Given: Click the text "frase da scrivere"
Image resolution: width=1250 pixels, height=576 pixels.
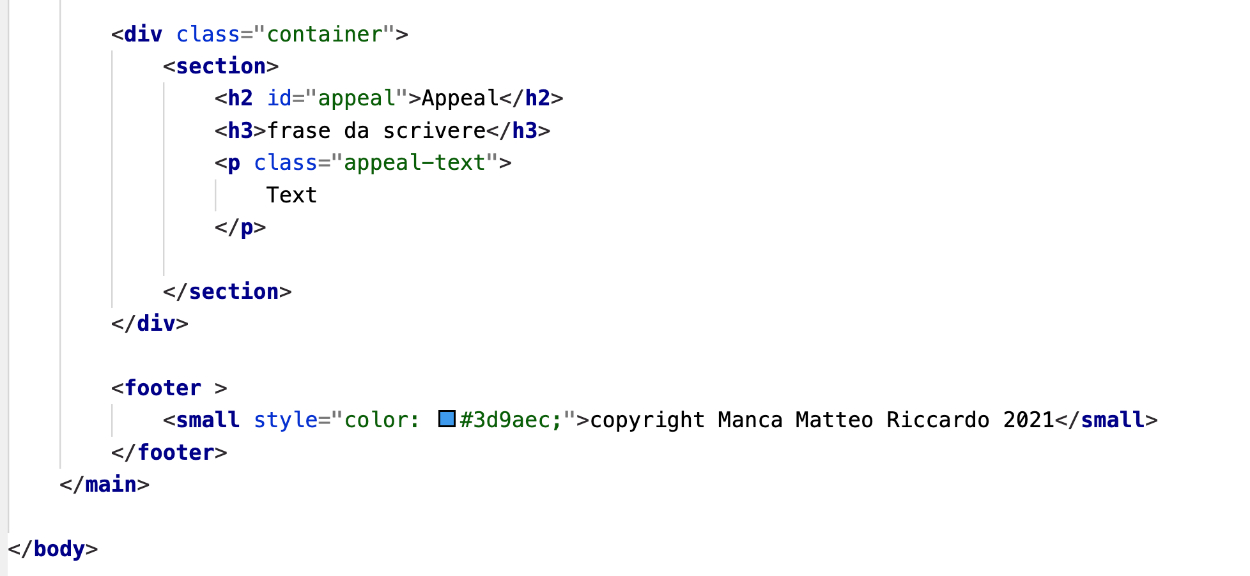Looking at the screenshot, I should [375, 131].
